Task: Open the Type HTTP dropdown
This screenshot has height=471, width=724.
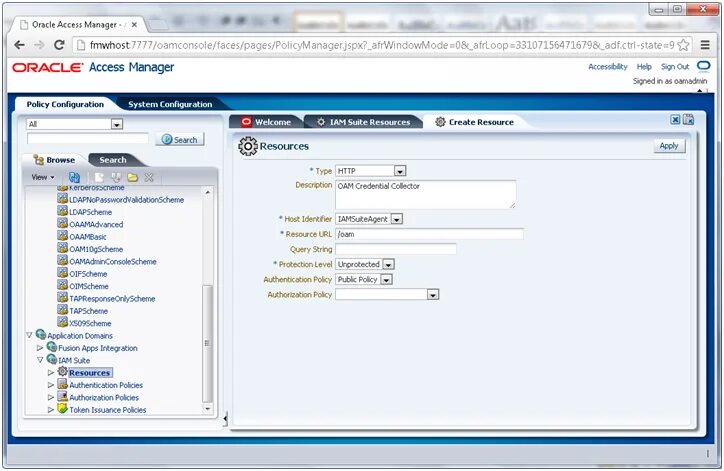Action: pyautogui.click(x=400, y=171)
